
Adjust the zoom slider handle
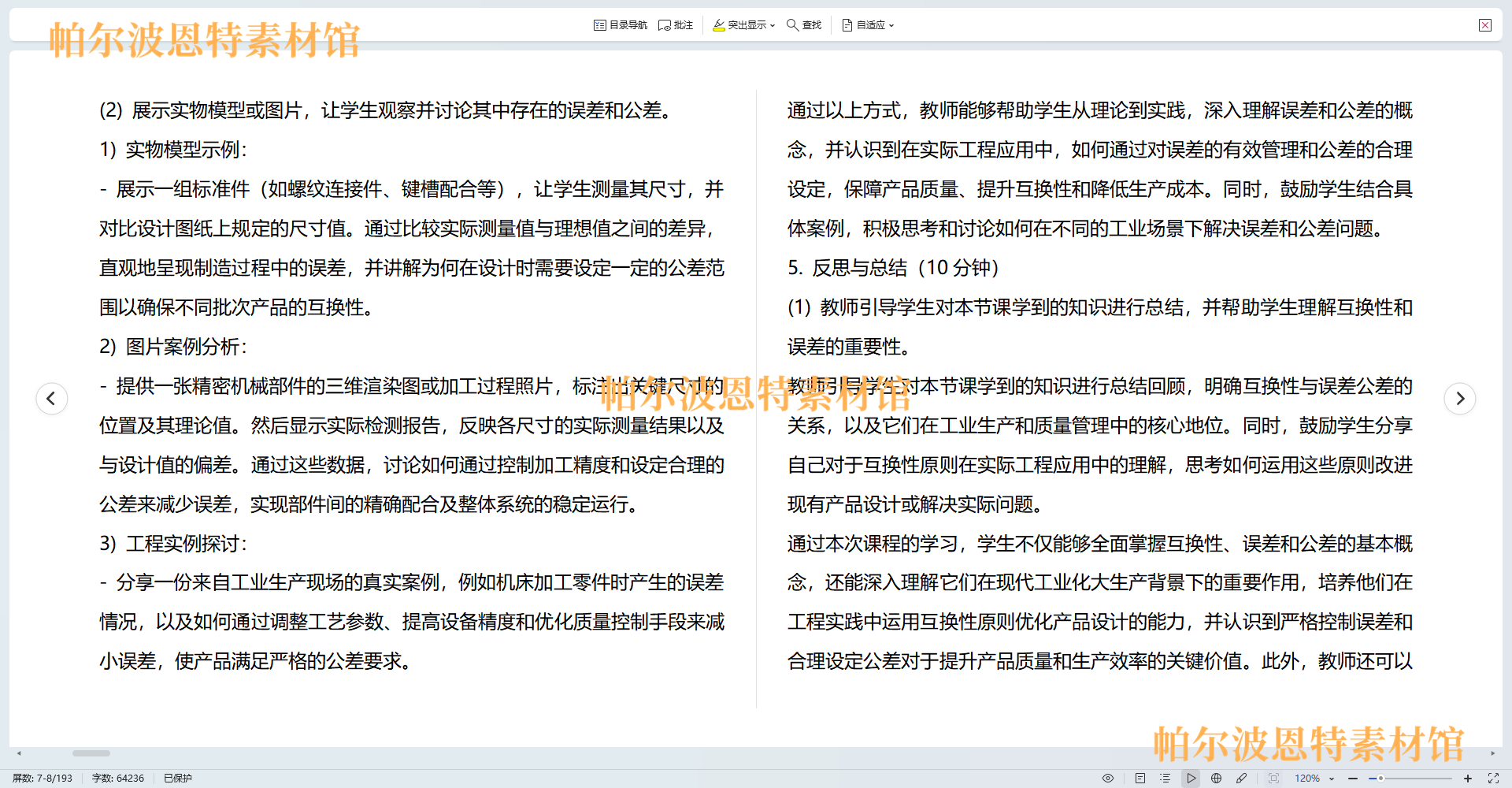(1380, 778)
